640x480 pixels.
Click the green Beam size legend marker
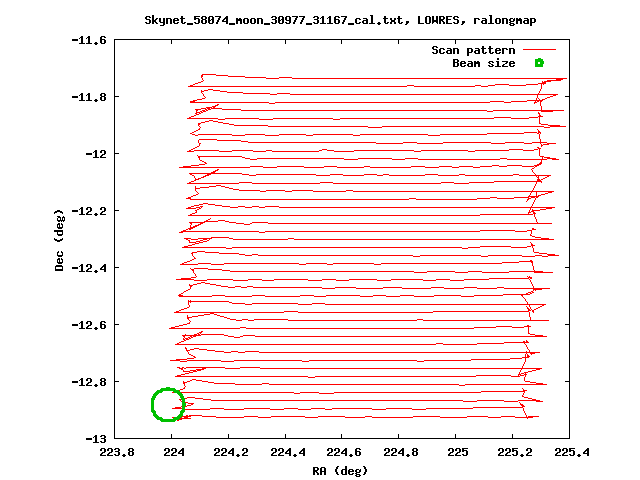(539, 63)
